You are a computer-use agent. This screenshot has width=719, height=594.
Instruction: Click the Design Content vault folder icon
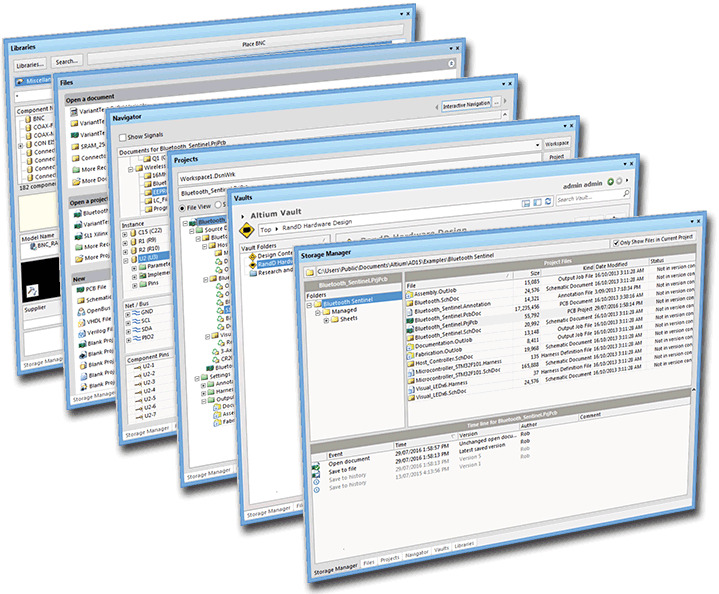(252, 256)
